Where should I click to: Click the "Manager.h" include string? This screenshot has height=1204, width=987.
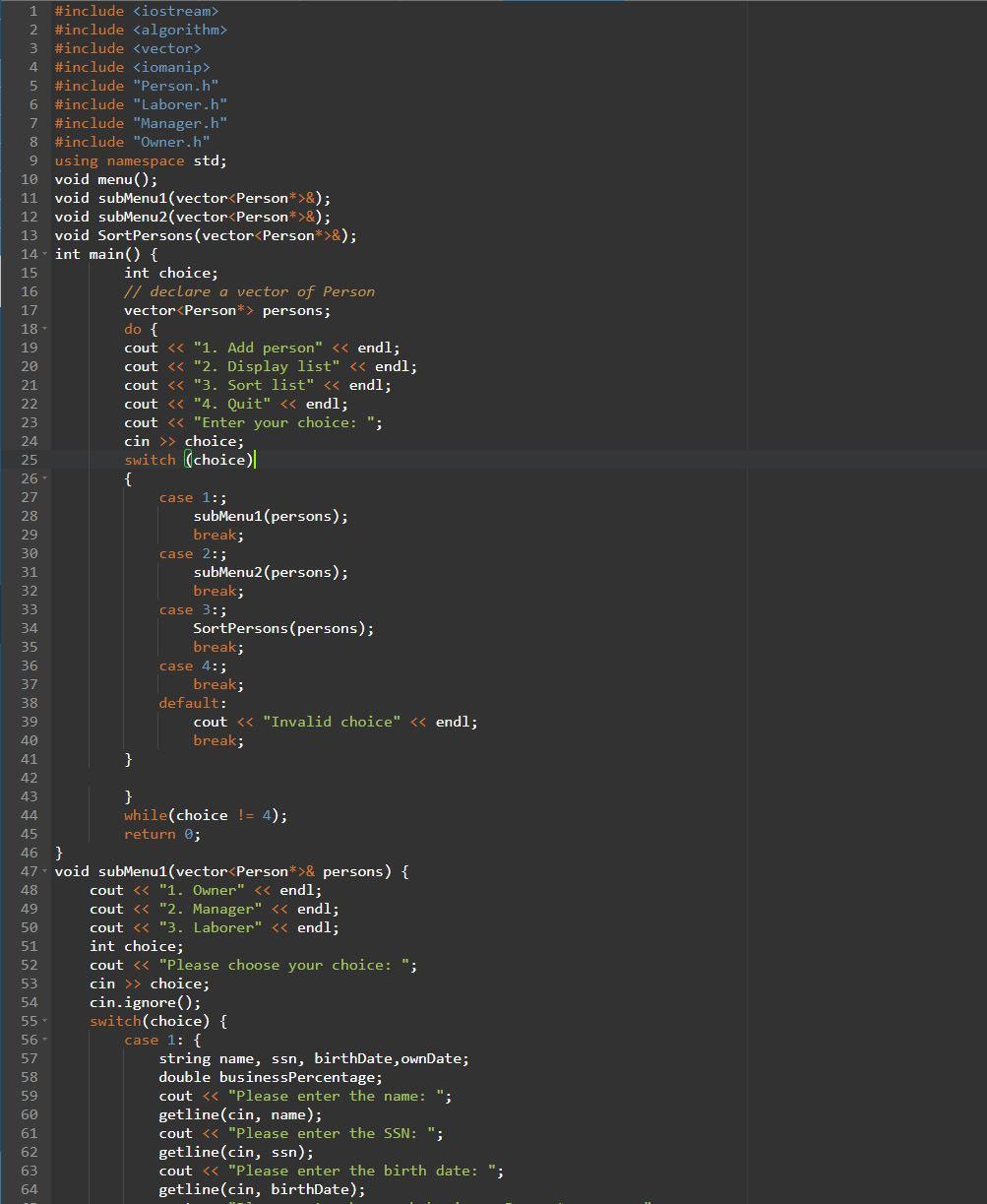tap(180, 123)
